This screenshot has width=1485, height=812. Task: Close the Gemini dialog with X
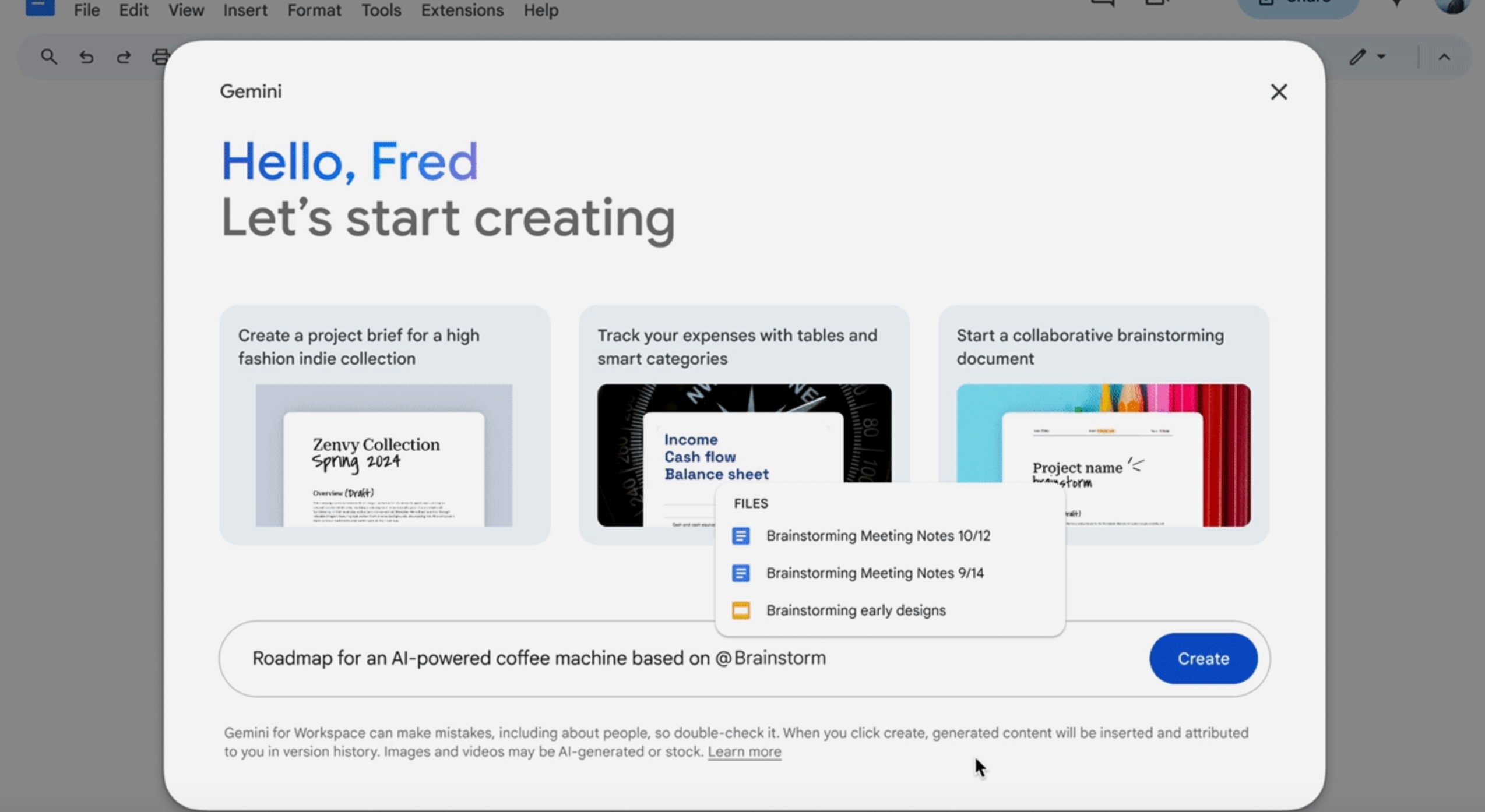pyautogui.click(x=1279, y=92)
